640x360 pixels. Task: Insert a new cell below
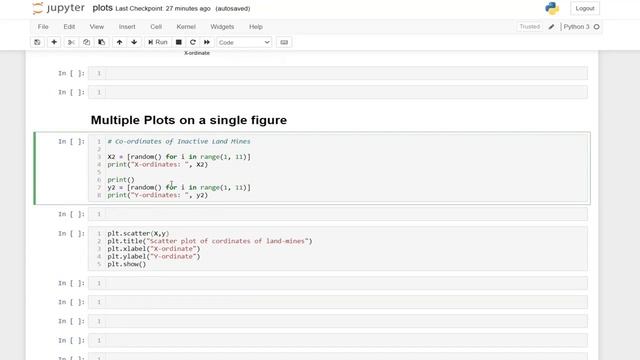point(54,42)
